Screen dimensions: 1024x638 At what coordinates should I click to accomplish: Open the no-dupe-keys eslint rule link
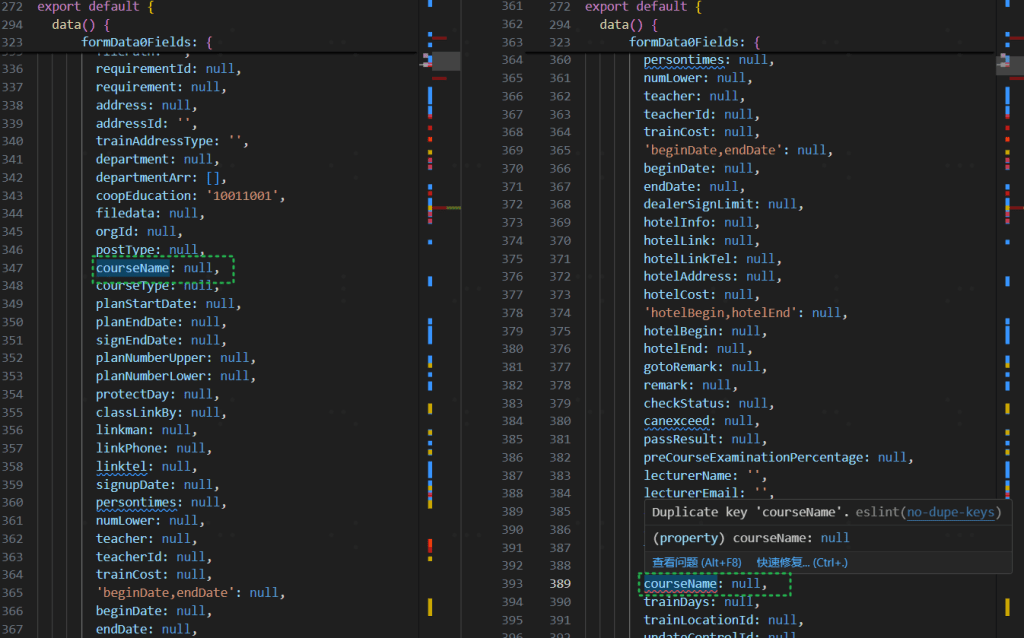951,512
